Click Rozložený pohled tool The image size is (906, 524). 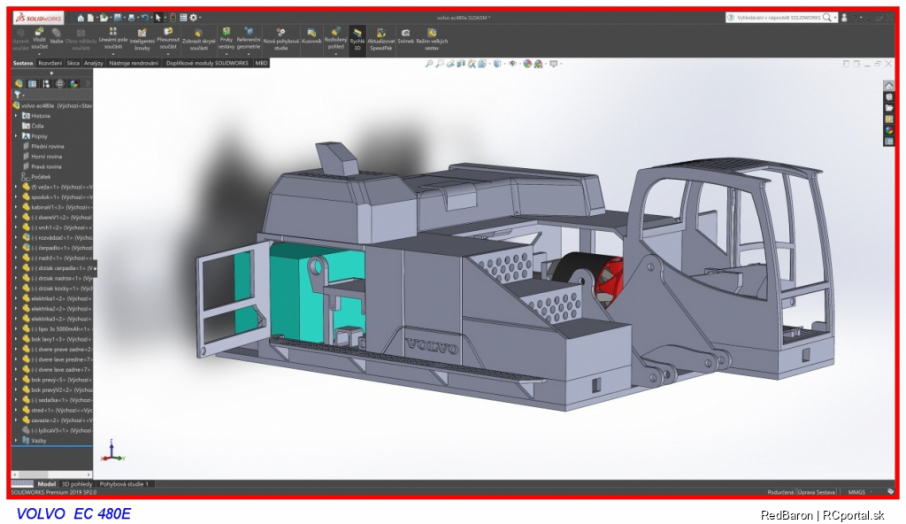[335, 38]
